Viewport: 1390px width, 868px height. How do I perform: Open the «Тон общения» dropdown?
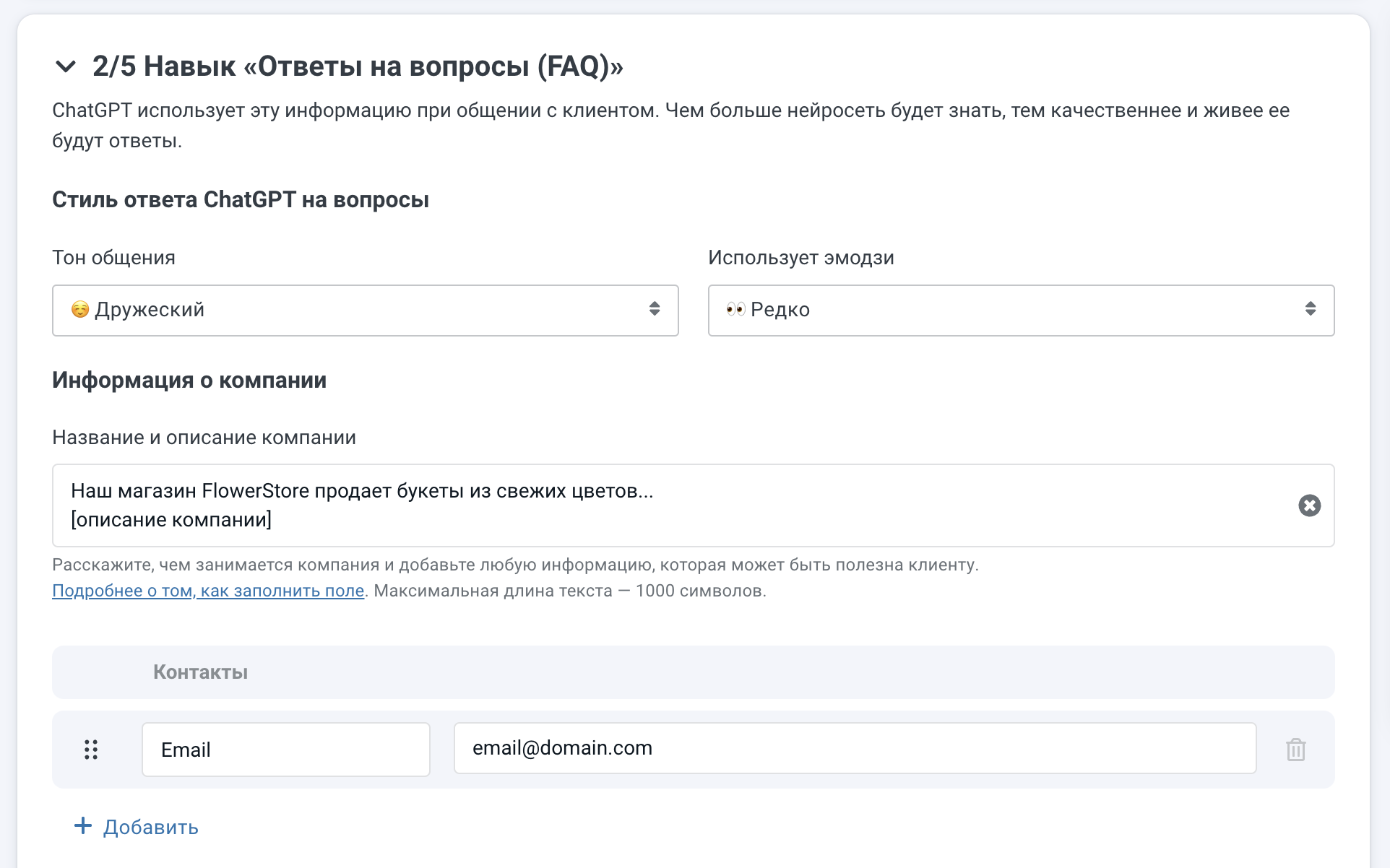point(365,310)
